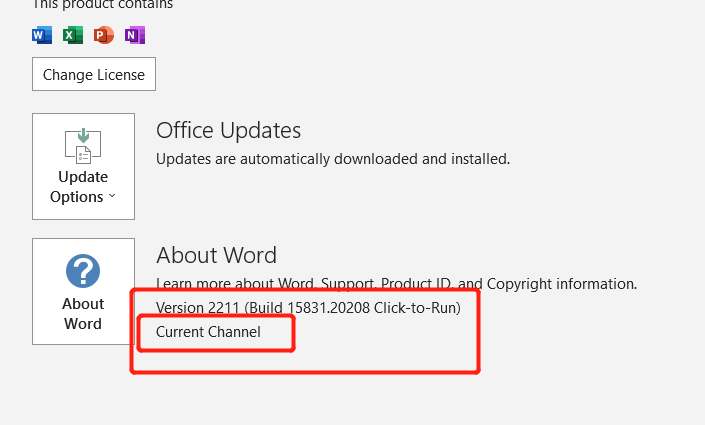Select the Current Channel text
The width and height of the screenshot is (705, 425).
tap(208, 332)
